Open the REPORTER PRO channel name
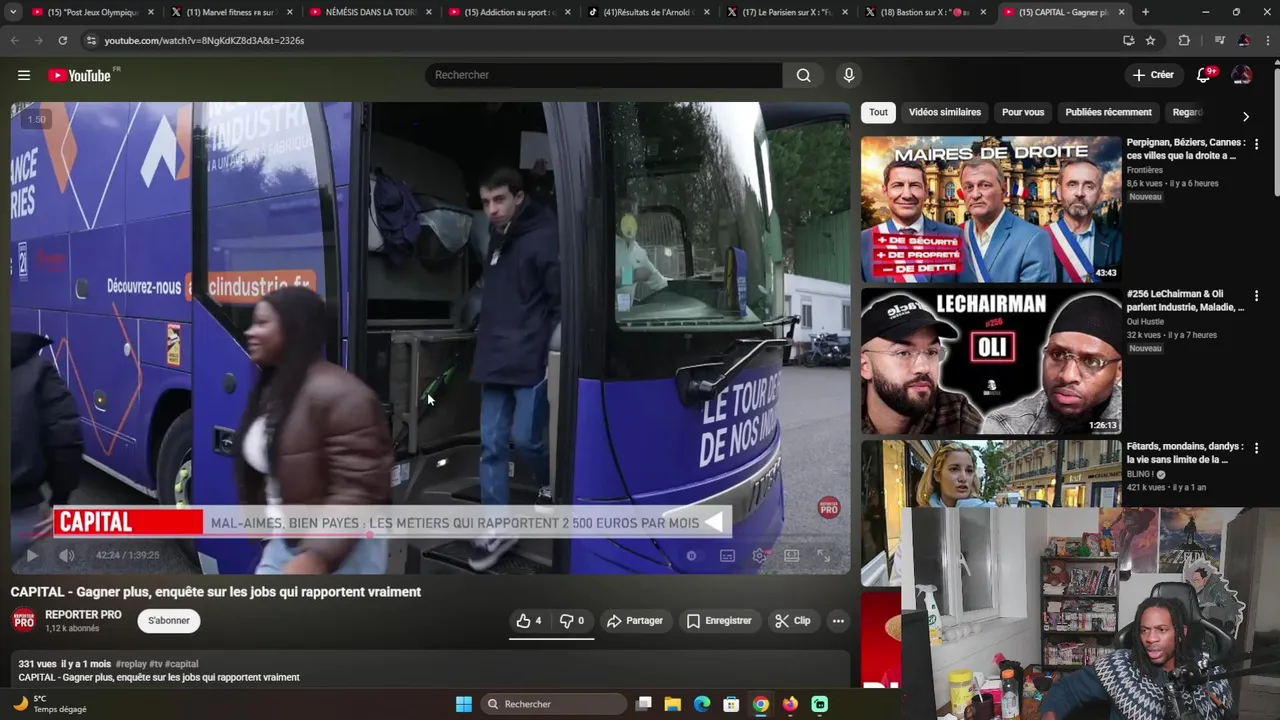1280x720 pixels. 83,614
